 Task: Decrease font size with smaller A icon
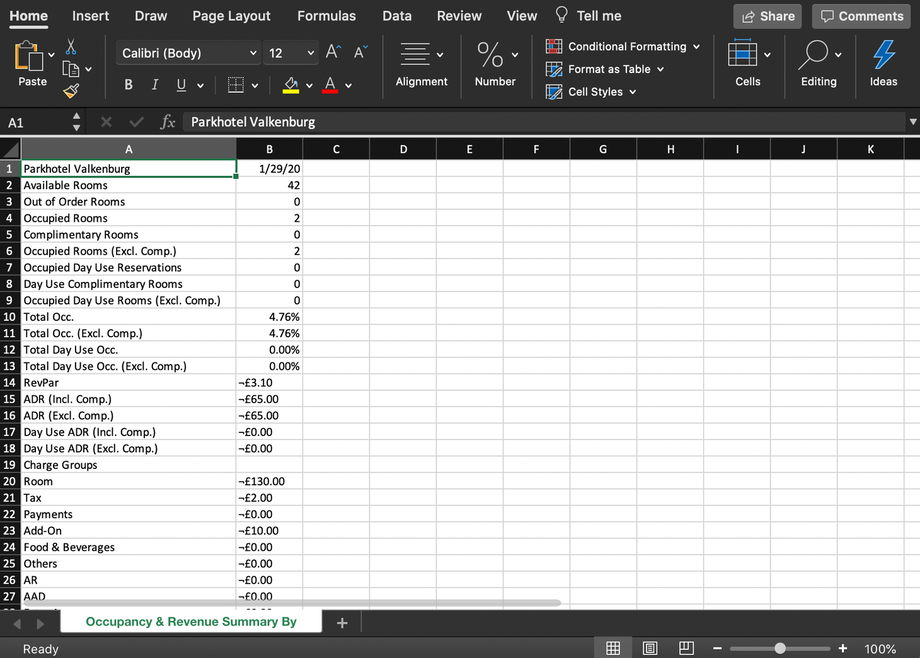360,52
